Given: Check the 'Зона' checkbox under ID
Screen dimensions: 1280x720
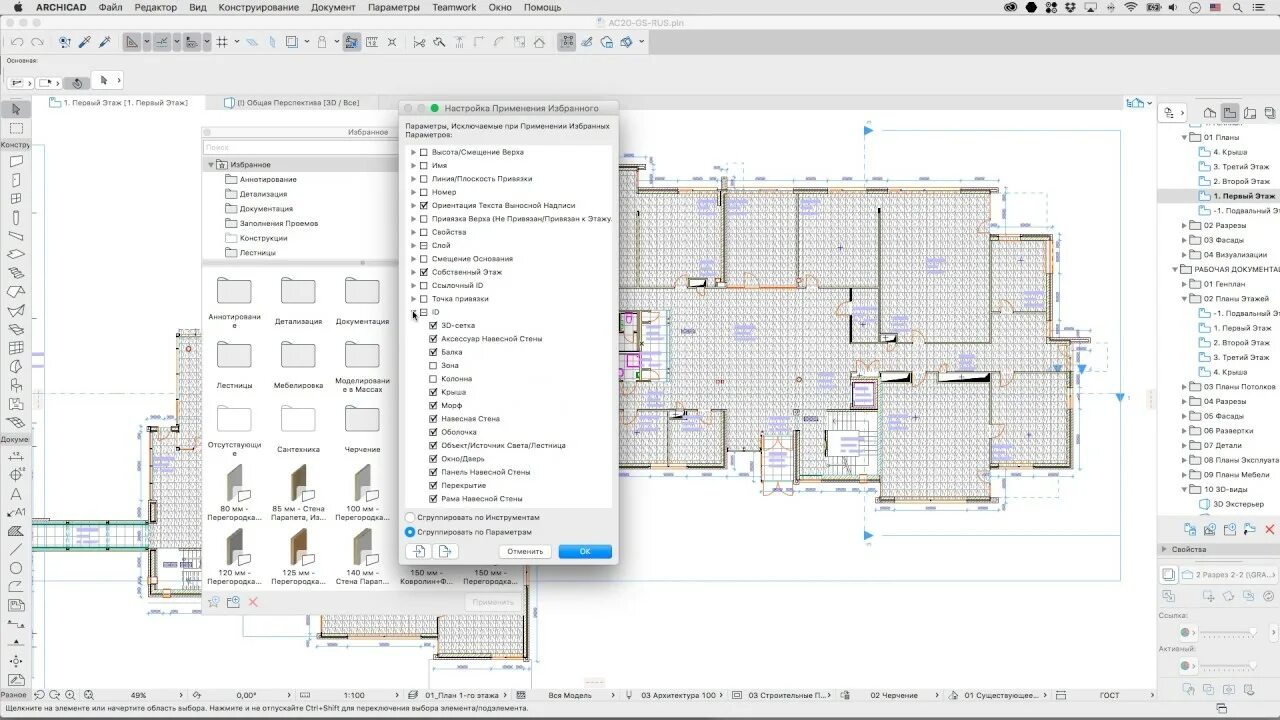Looking at the screenshot, I should (433, 365).
